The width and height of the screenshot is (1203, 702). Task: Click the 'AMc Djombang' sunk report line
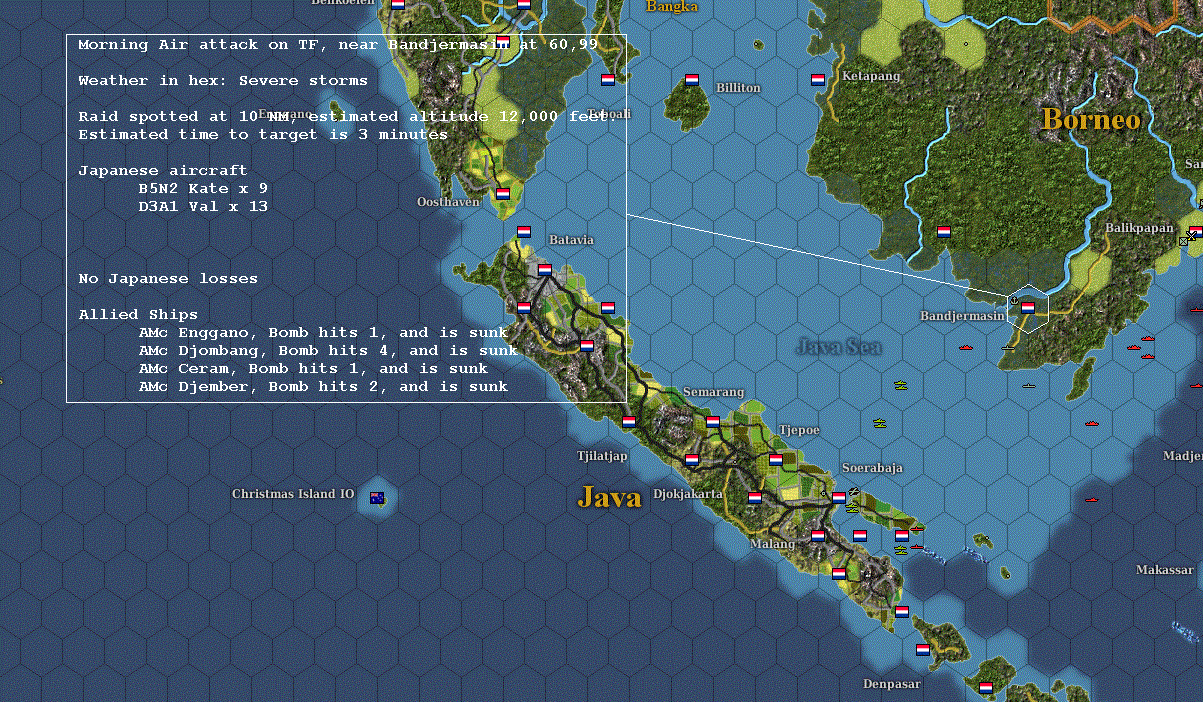pyautogui.click(x=328, y=350)
